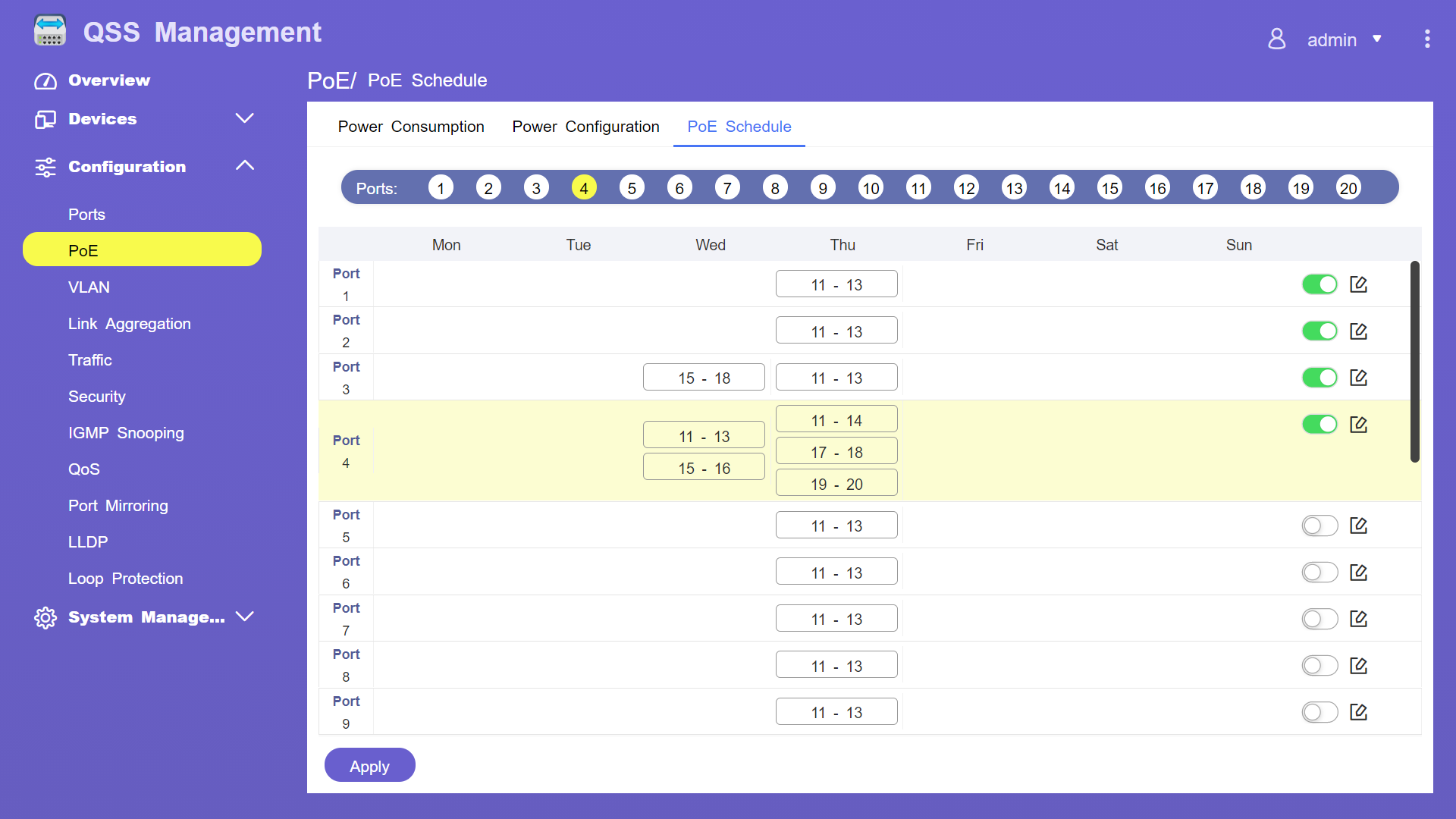
Task: Enable the Port 7 schedule toggle
Action: click(x=1319, y=619)
